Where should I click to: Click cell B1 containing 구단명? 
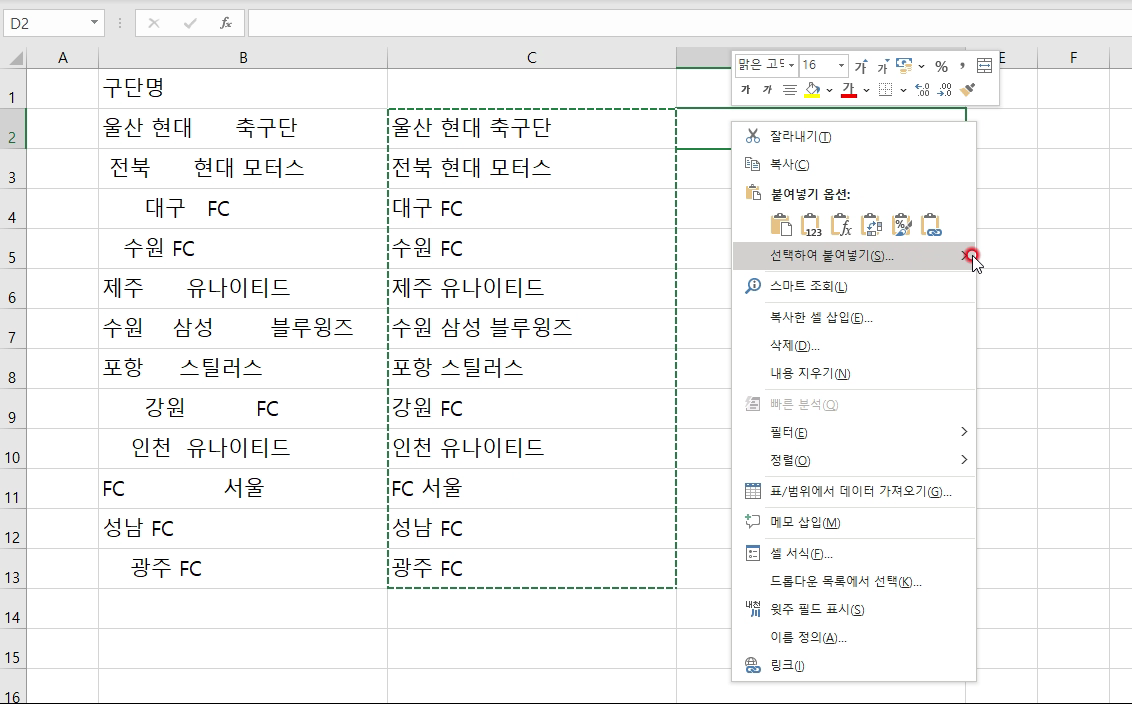[243, 89]
